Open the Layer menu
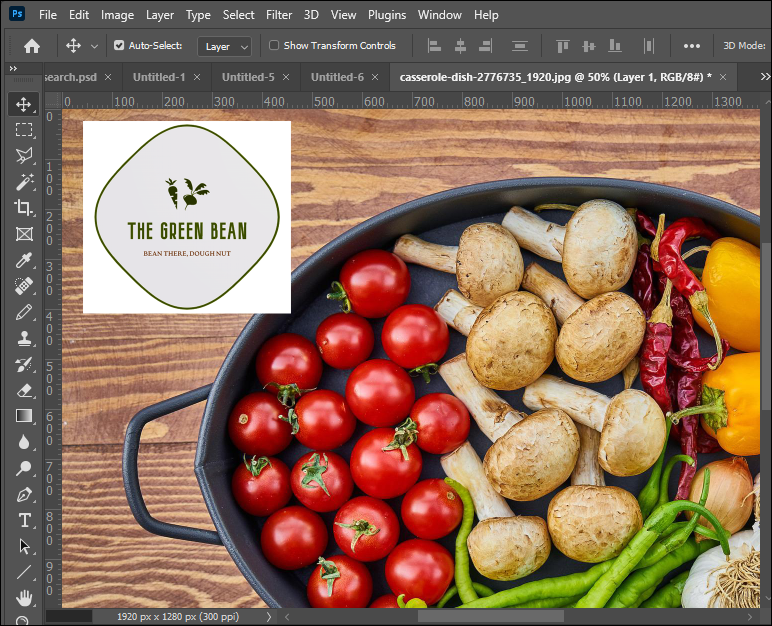This screenshot has height=626, width=772. [160, 15]
